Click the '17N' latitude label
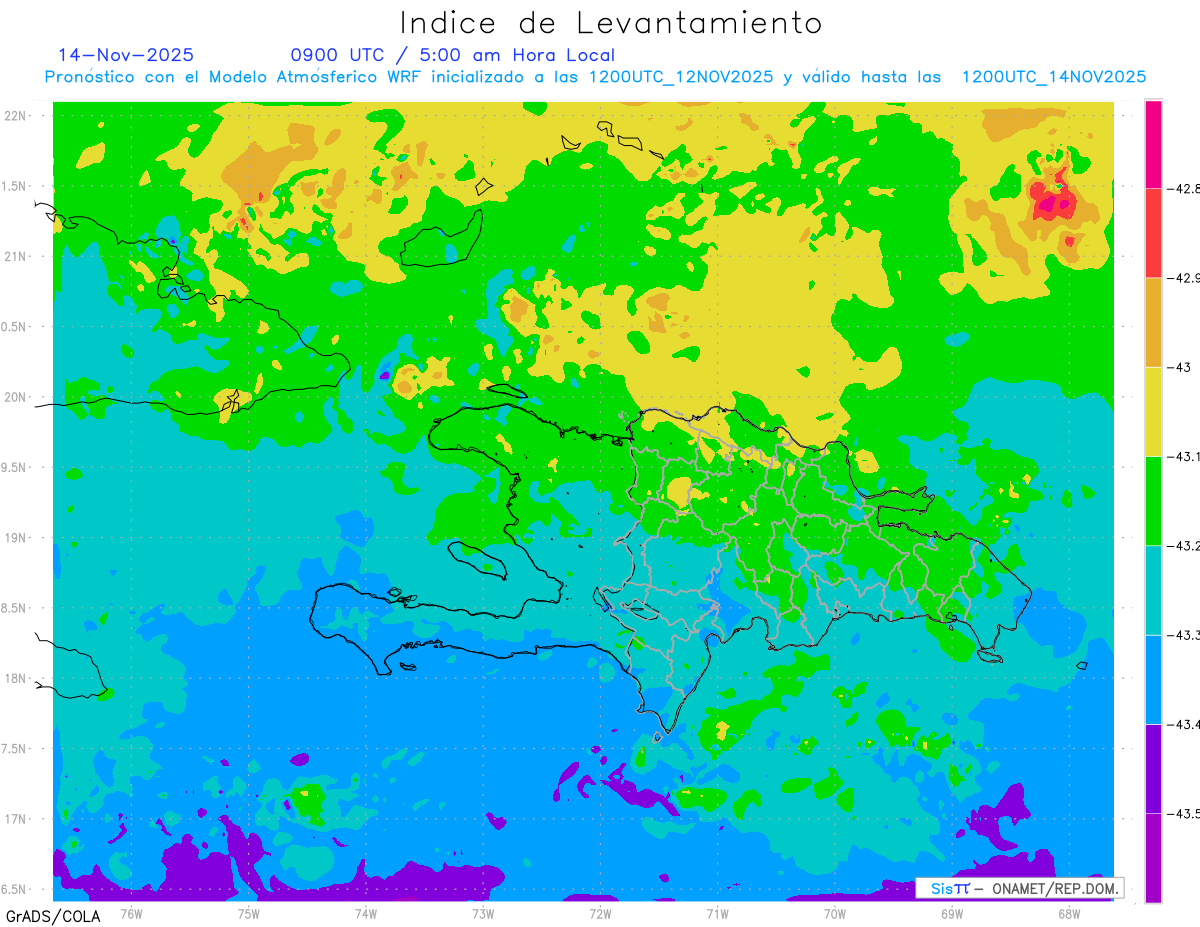Viewport: 1200px width, 927px height. pos(15,819)
